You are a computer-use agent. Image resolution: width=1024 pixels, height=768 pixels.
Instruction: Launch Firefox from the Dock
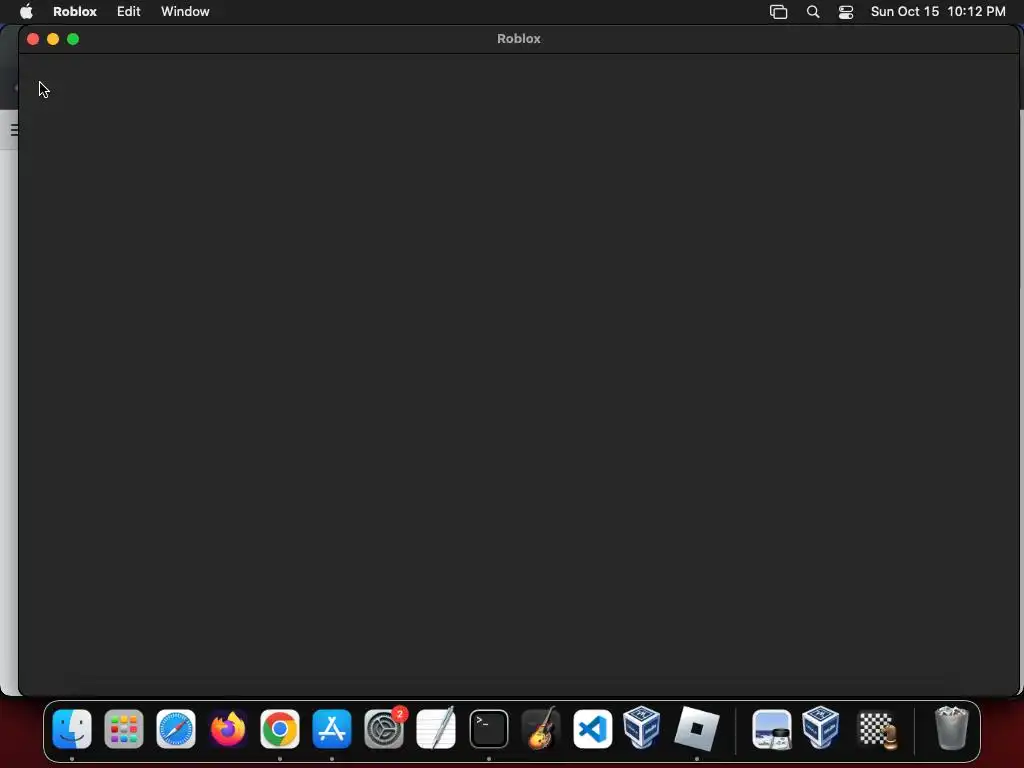click(228, 729)
